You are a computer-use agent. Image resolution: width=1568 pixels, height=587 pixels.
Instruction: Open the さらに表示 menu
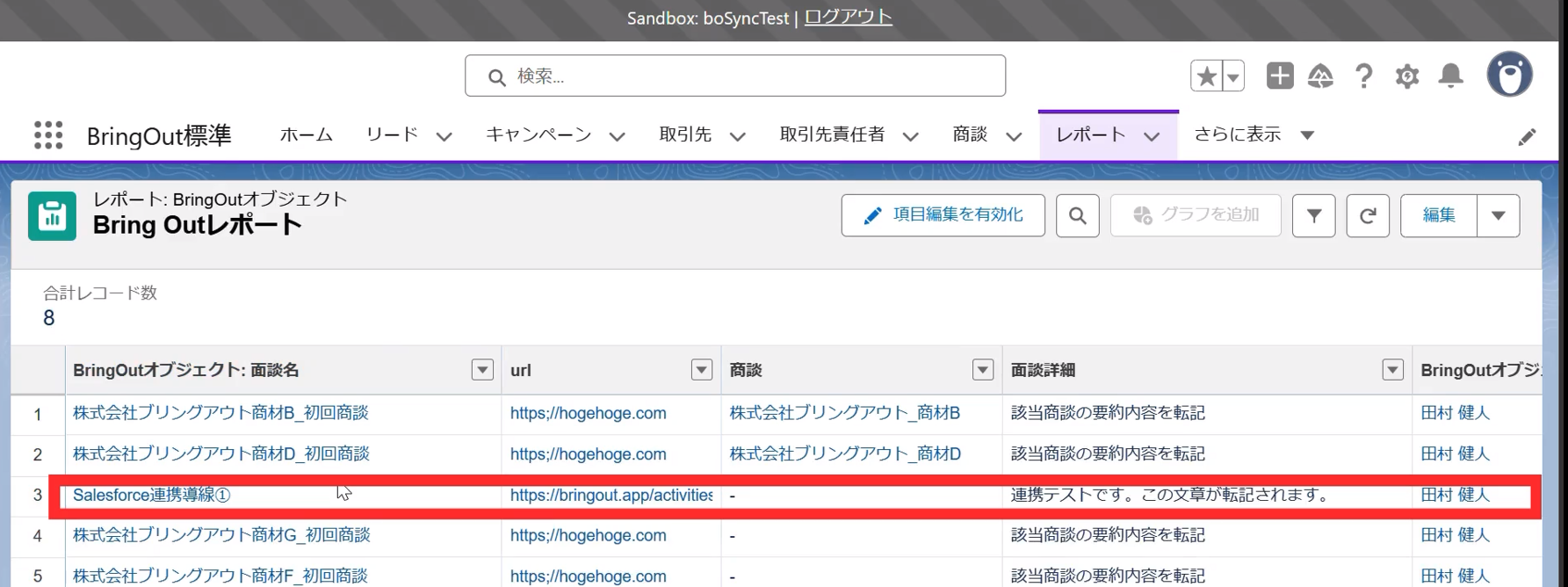coord(1254,134)
